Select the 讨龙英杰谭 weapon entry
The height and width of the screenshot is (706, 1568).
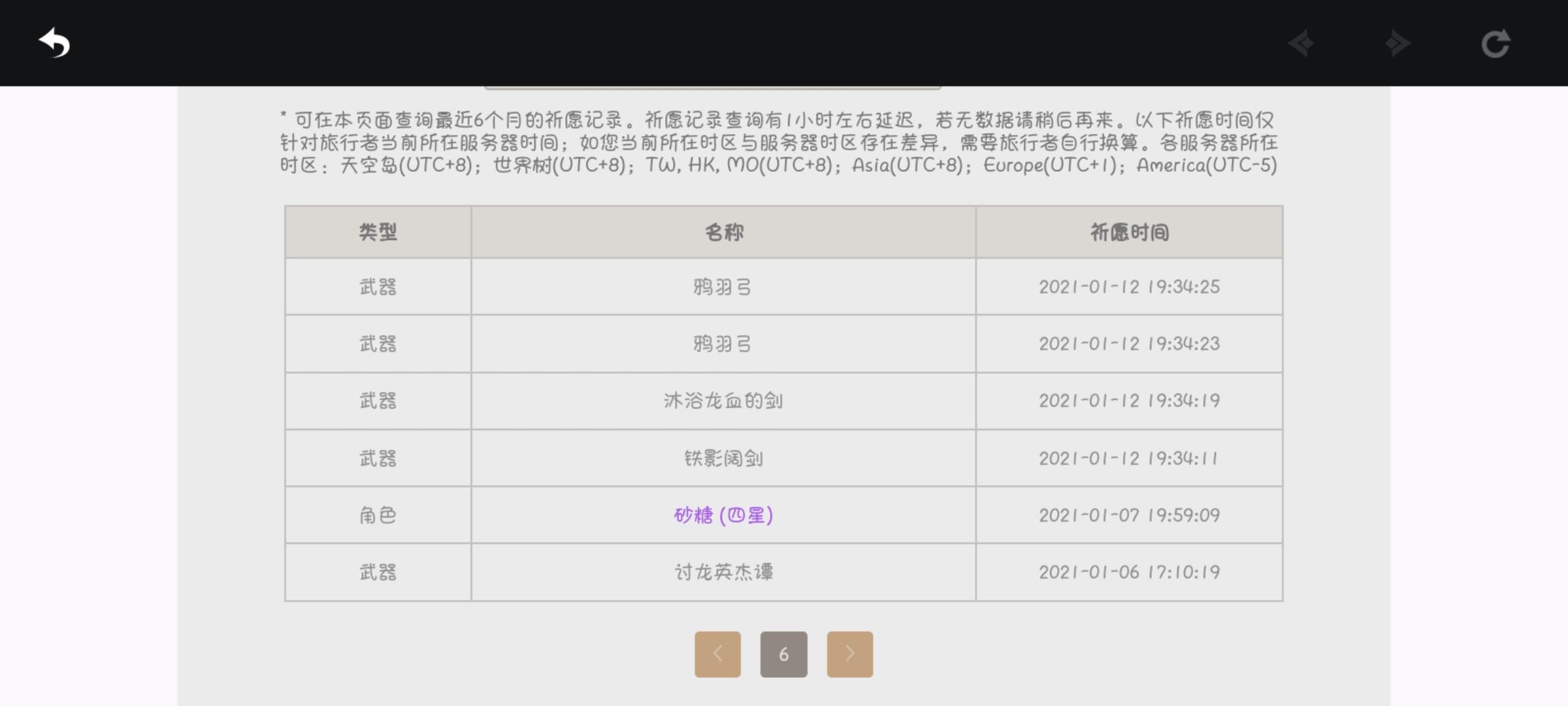pyautogui.click(x=723, y=572)
